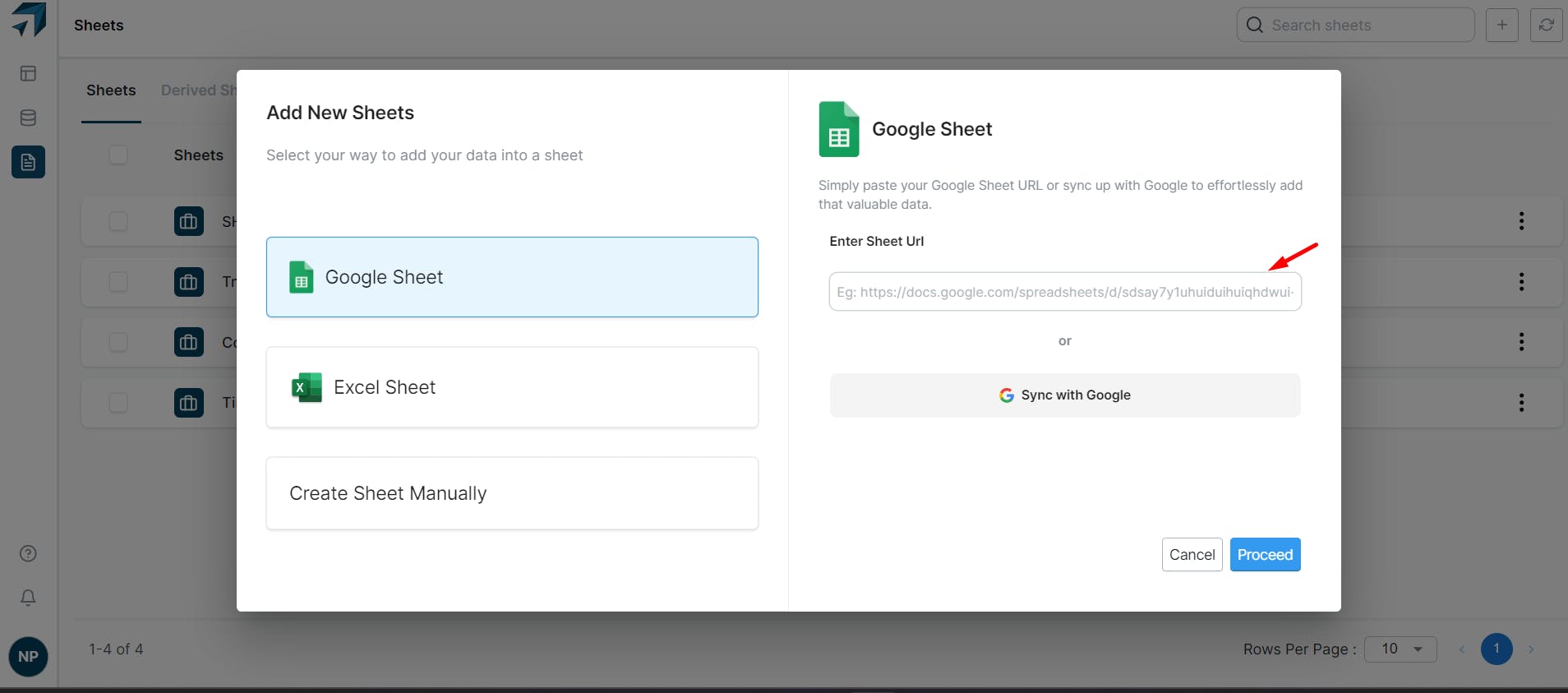Click the search magnifier icon
The height and width of the screenshot is (693, 1568).
click(x=1255, y=25)
